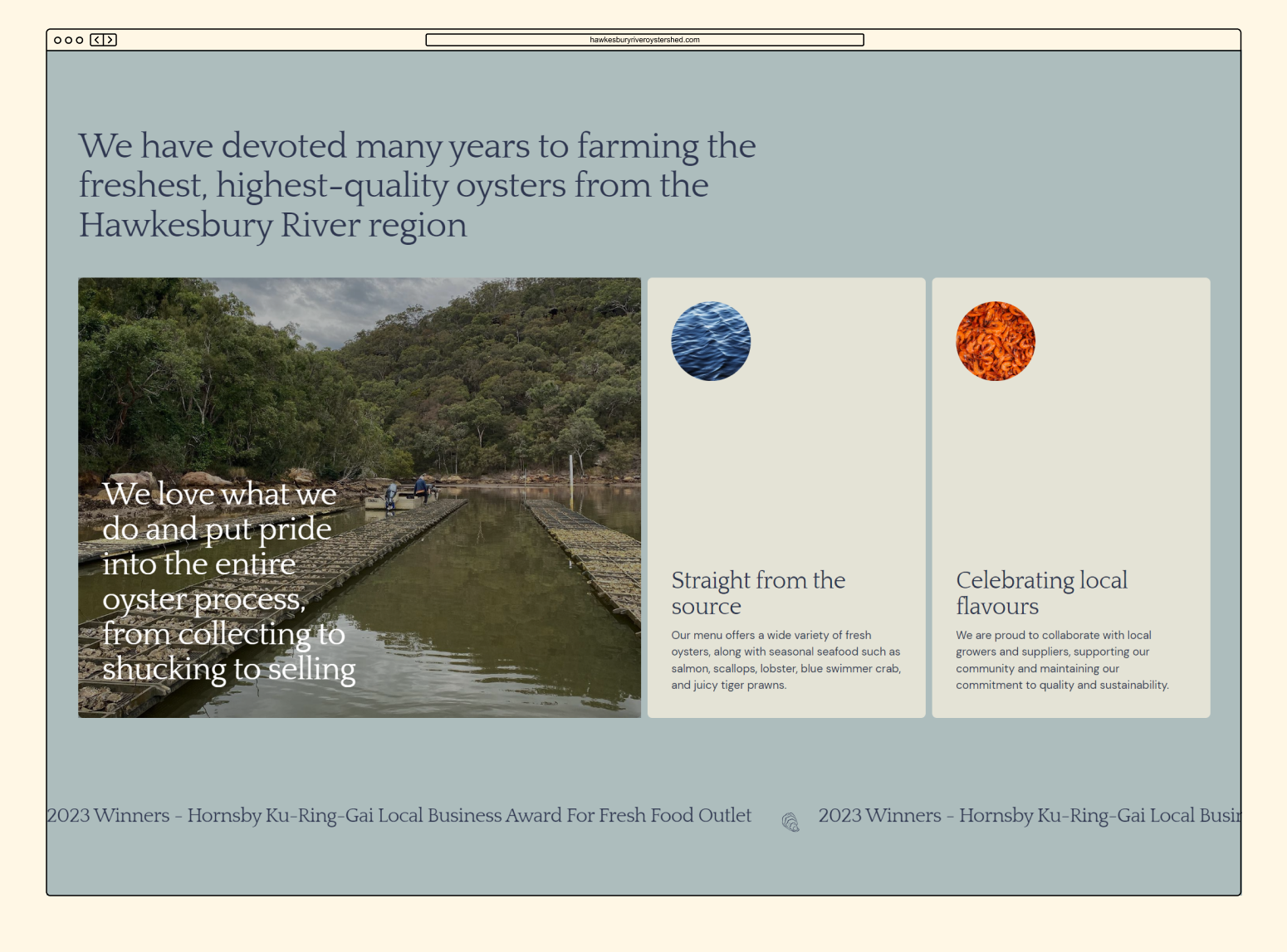Image resolution: width=1287 pixels, height=952 pixels.
Task: Focus the hawkesburyriveroystershed.com address bar
Action: pyautogui.click(x=644, y=40)
